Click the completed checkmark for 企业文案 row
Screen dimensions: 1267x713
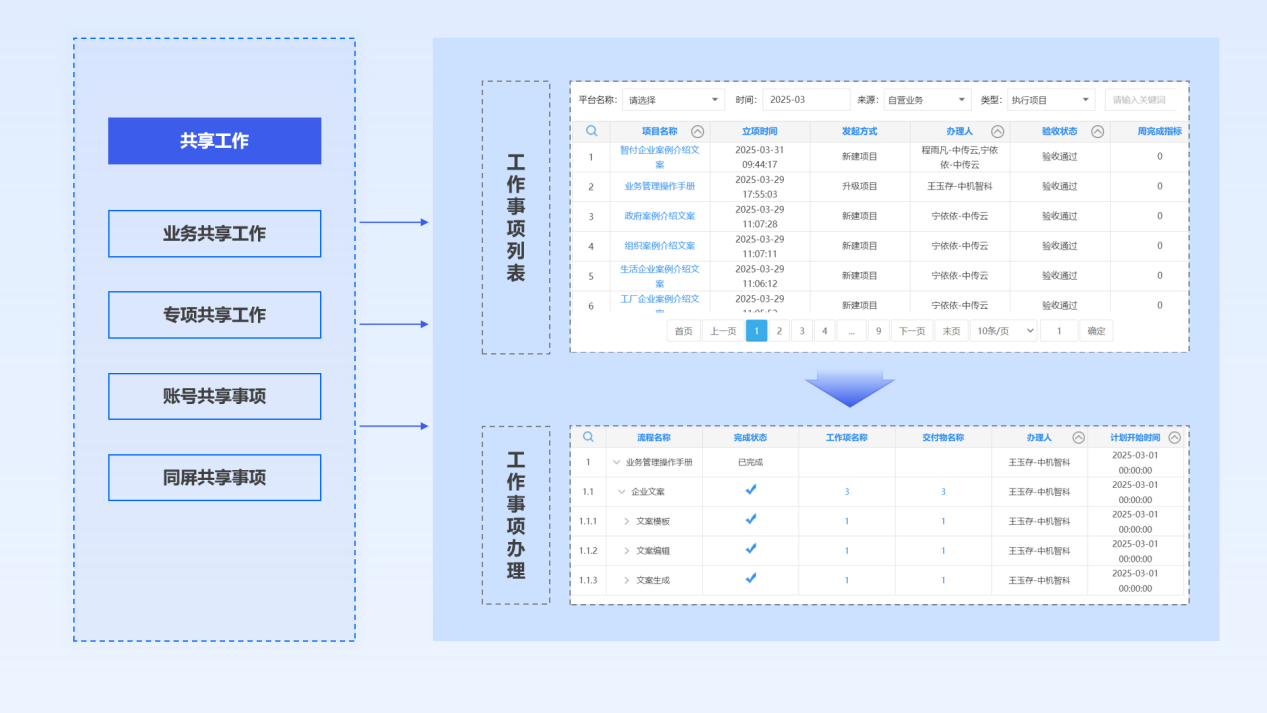tap(751, 490)
